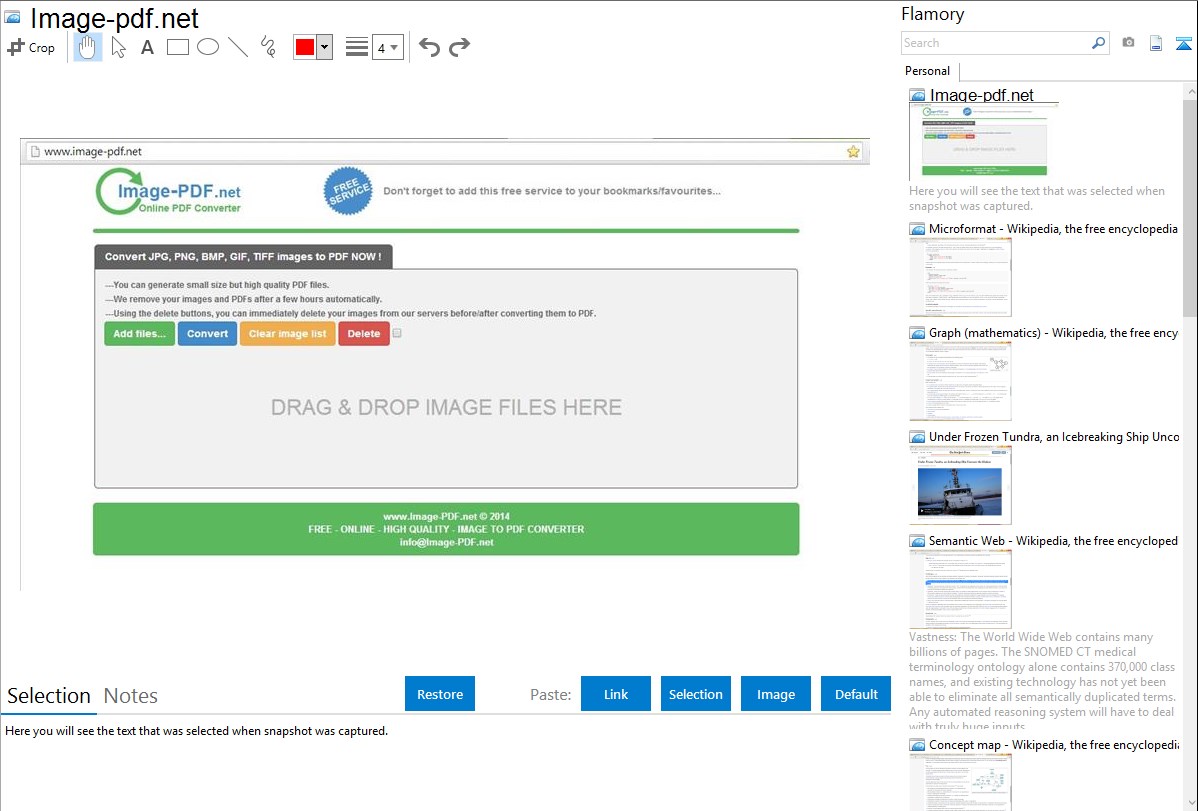Click the Free Service badge
The image size is (1198, 811).
tap(348, 191)
